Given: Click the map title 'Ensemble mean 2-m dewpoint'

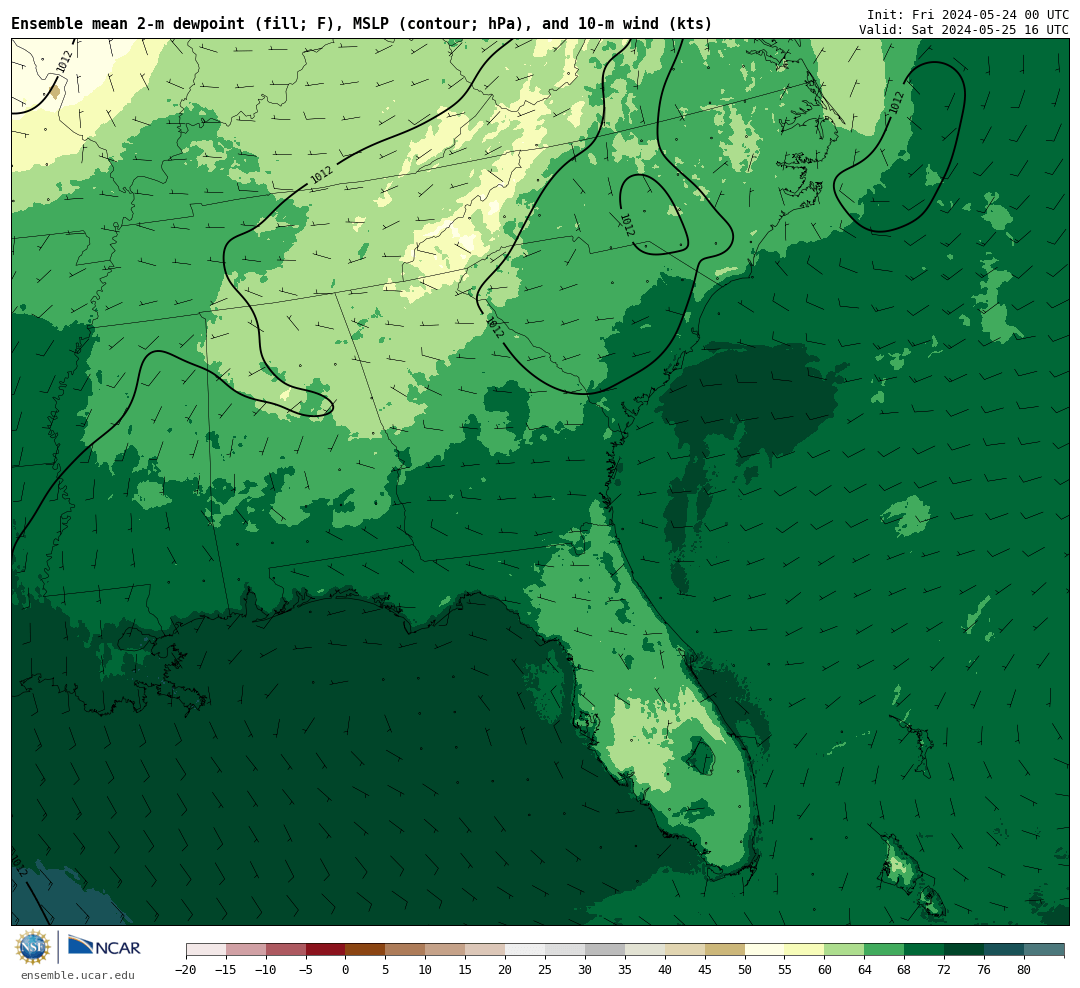Looking at the screenshot, I should pos(128,24).
